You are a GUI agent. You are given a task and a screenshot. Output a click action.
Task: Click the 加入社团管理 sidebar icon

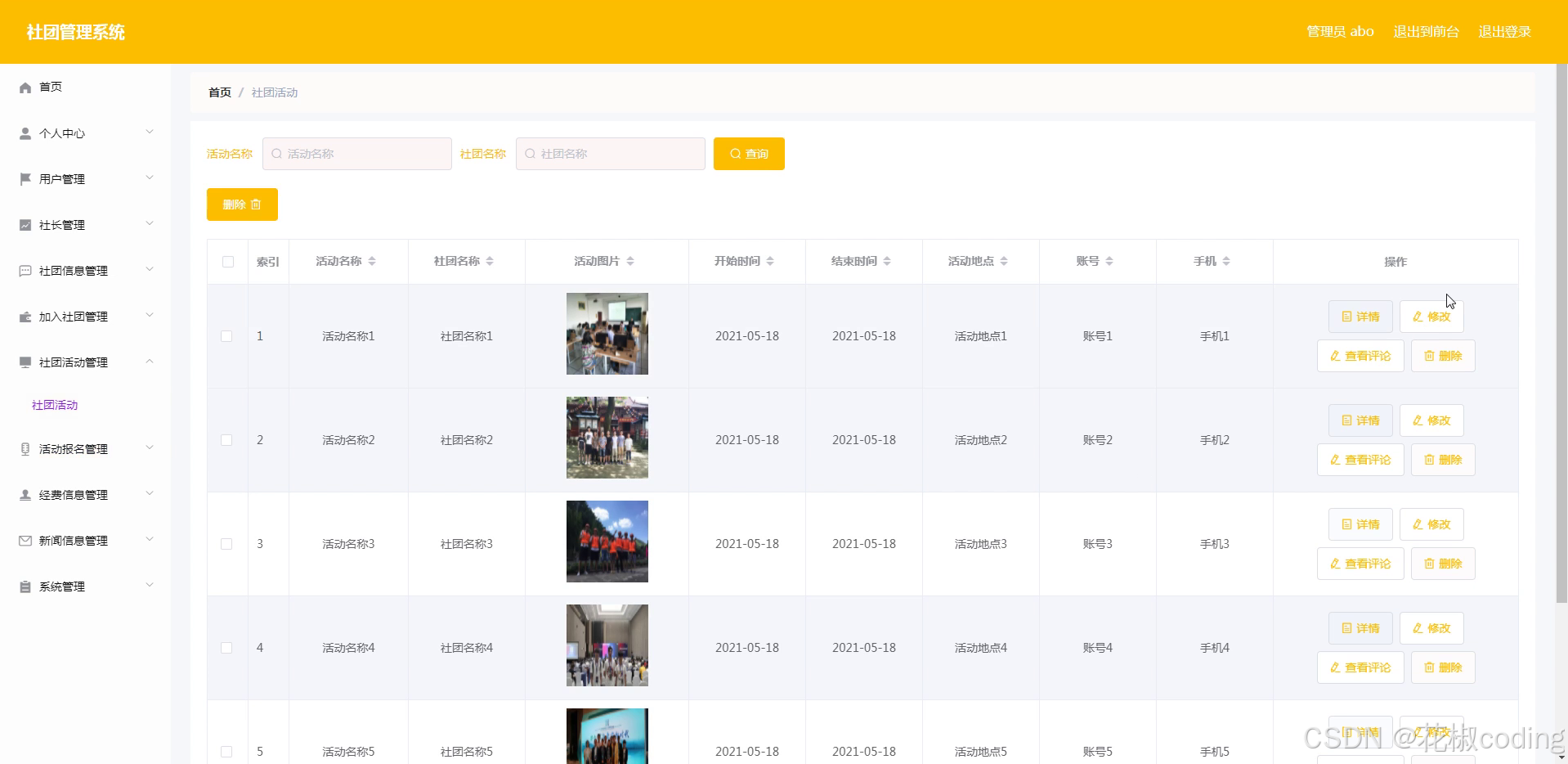pyautogui.click(x=25, y=317)
